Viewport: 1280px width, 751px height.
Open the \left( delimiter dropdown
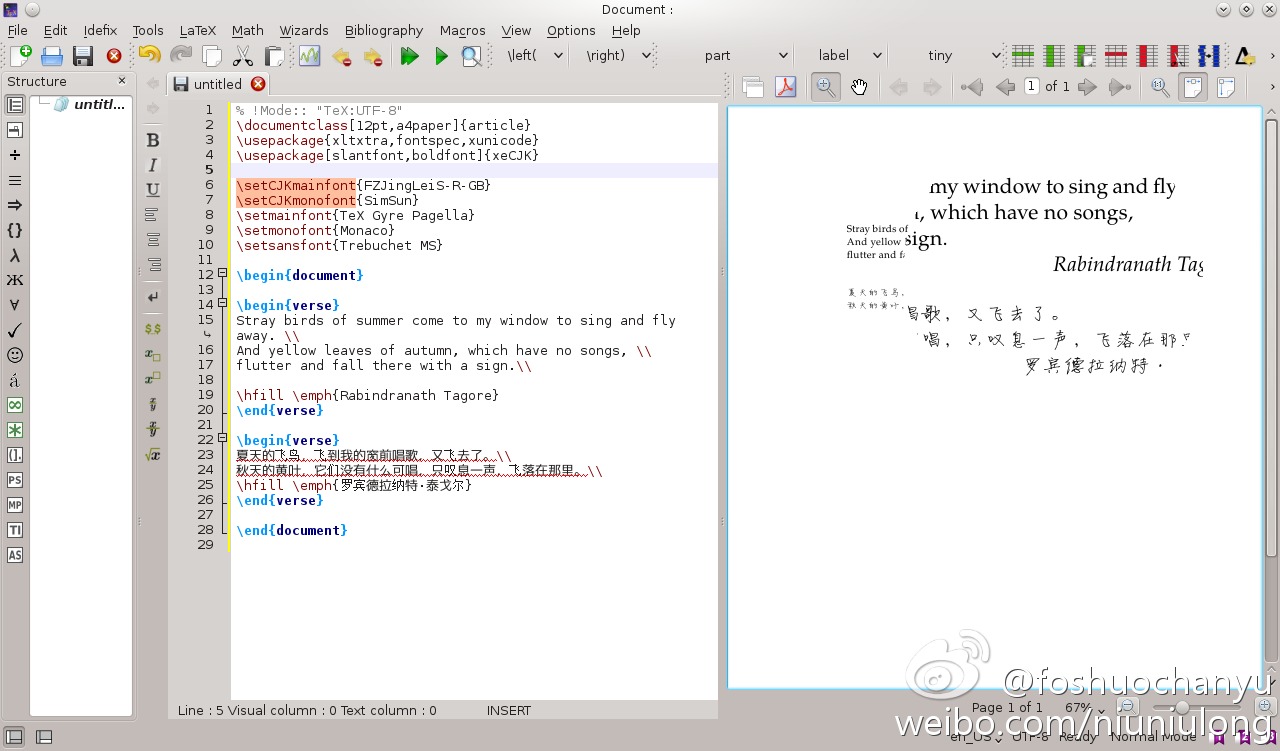(536, 56)
